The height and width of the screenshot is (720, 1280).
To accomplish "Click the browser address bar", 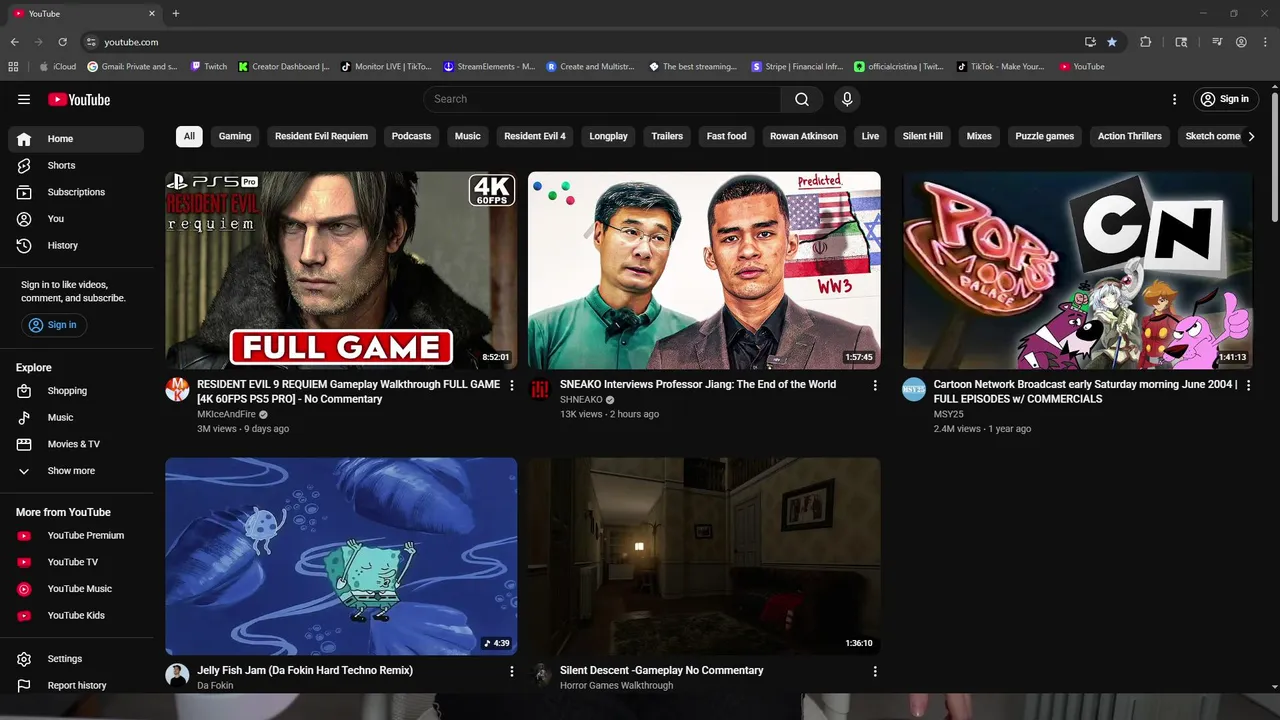I will coord(580,42).
